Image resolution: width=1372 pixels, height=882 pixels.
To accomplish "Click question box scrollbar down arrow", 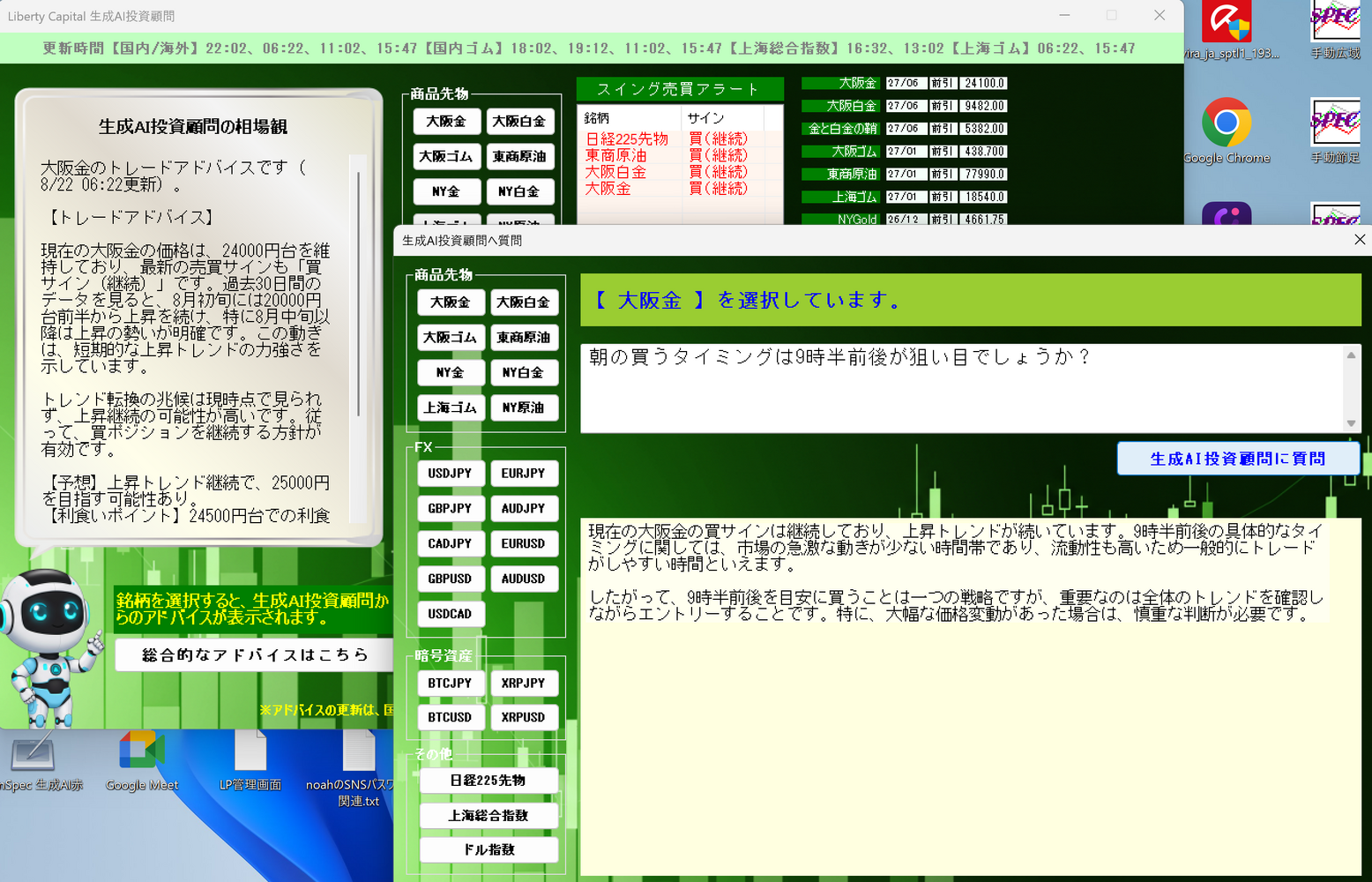I will click(1351, 423).
